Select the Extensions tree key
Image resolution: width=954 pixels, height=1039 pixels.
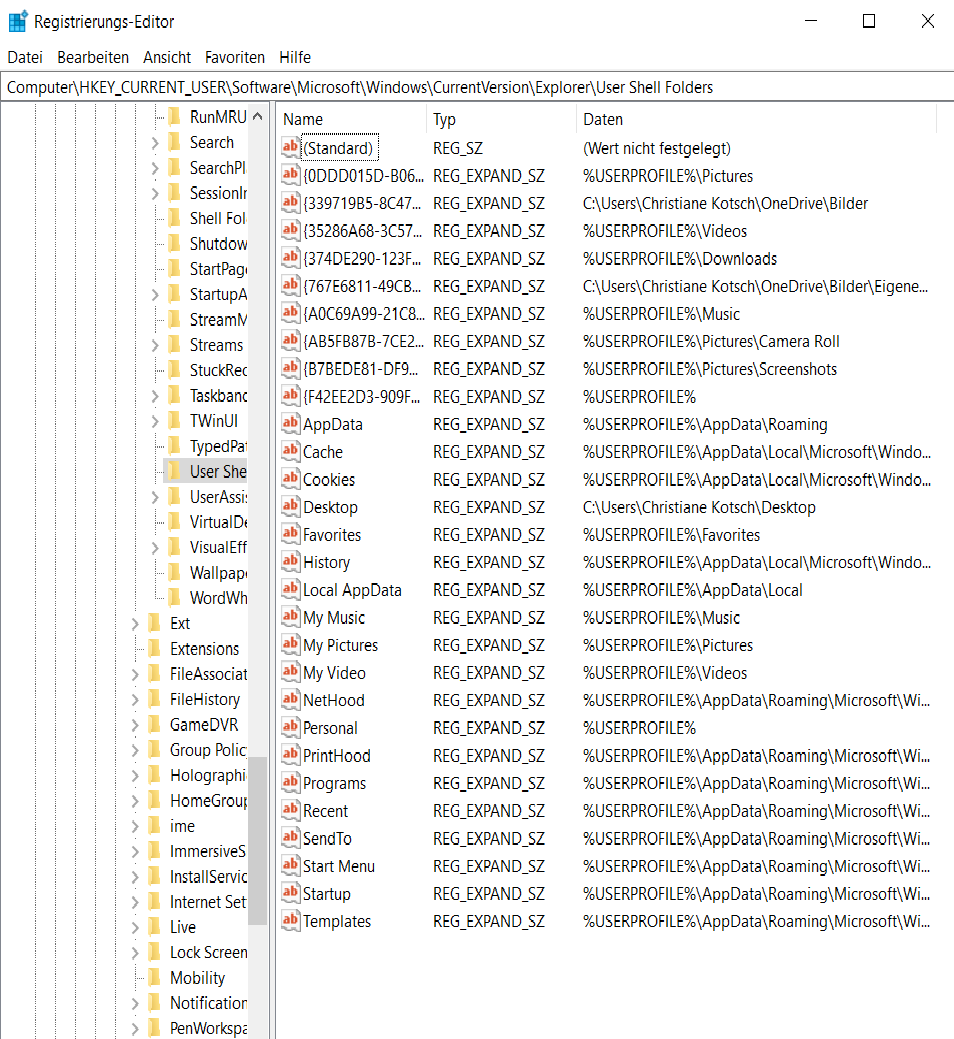tap(204, 649)
